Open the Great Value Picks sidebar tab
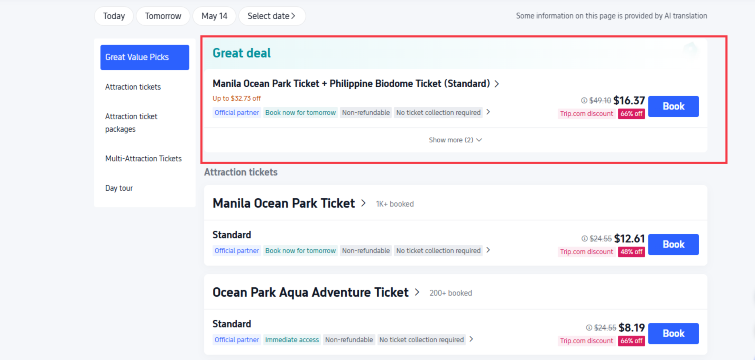755x360 pixels. click(144, 57)
